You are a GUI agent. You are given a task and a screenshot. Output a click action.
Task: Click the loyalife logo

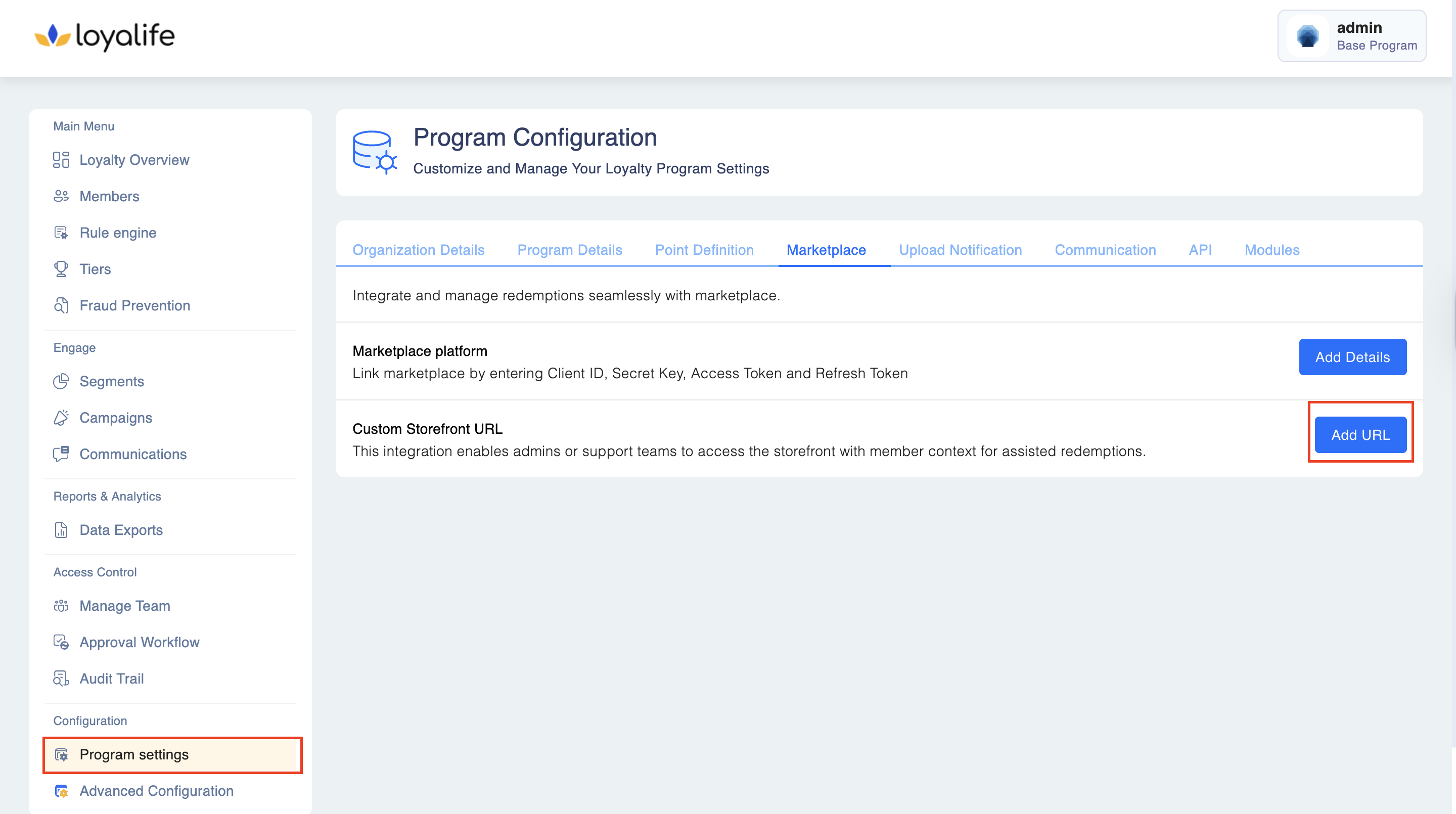point(105,36)
